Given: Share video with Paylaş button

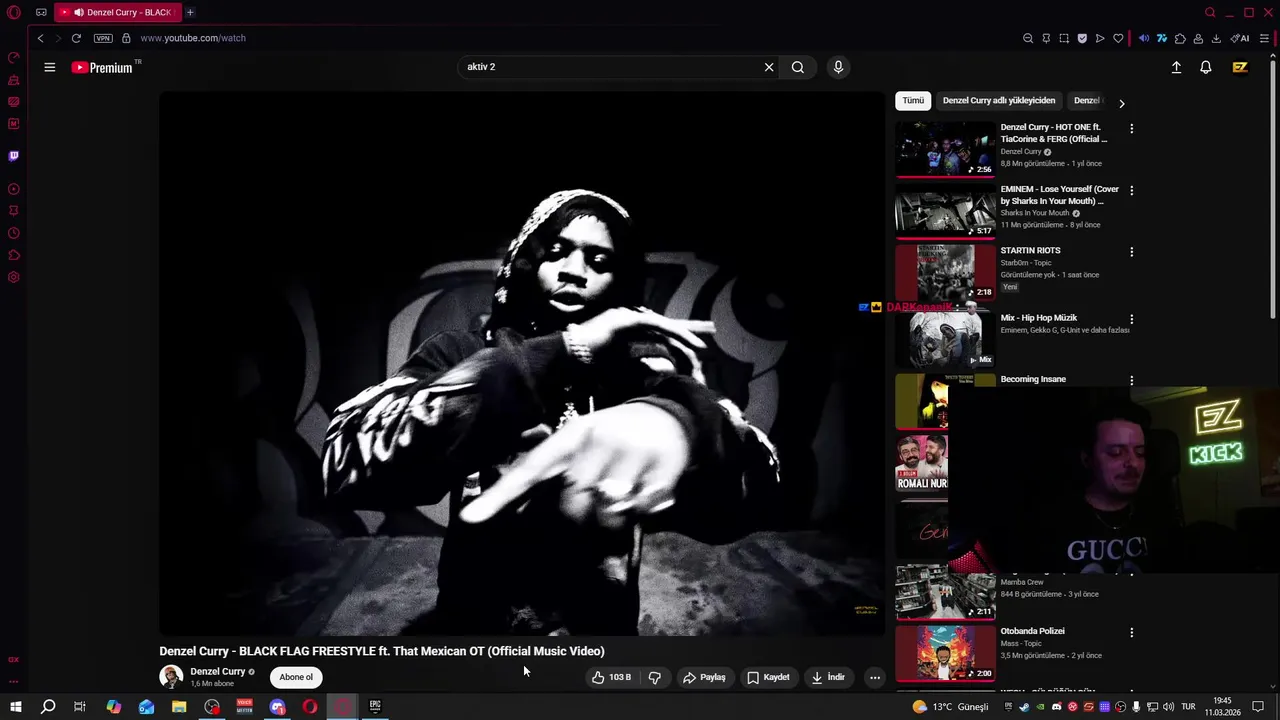Looking at the screenshot, I should pyautogui.click(x=704, y=677).
